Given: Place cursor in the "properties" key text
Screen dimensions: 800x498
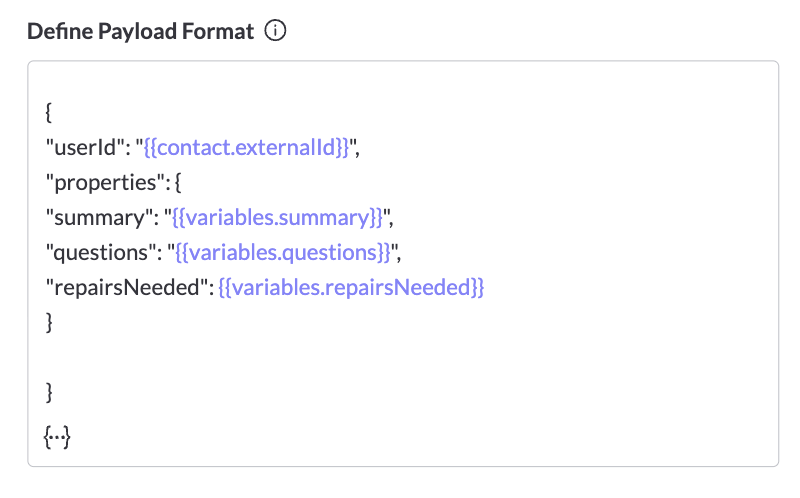Looking at the screenshot, I should click(105, 183).
